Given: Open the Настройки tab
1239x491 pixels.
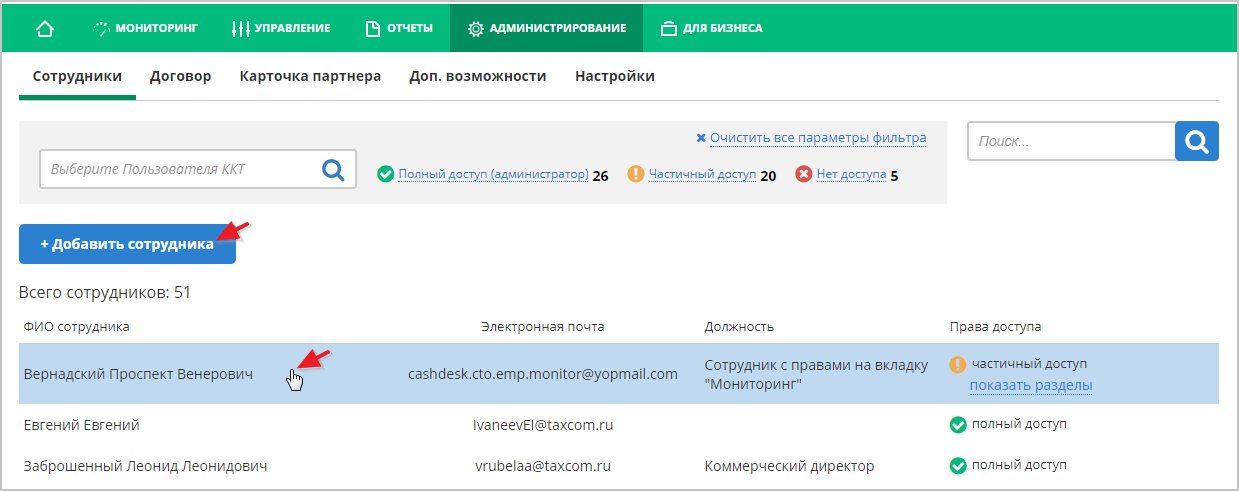Looking at the screenshot, I should point(615,76).
